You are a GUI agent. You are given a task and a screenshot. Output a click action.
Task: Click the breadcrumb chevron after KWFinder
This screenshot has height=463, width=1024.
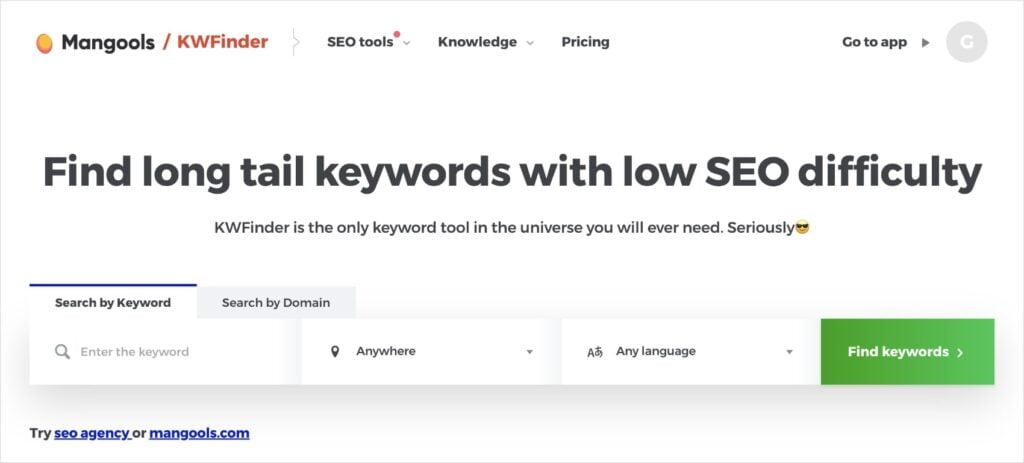click(x=296, y=43)
